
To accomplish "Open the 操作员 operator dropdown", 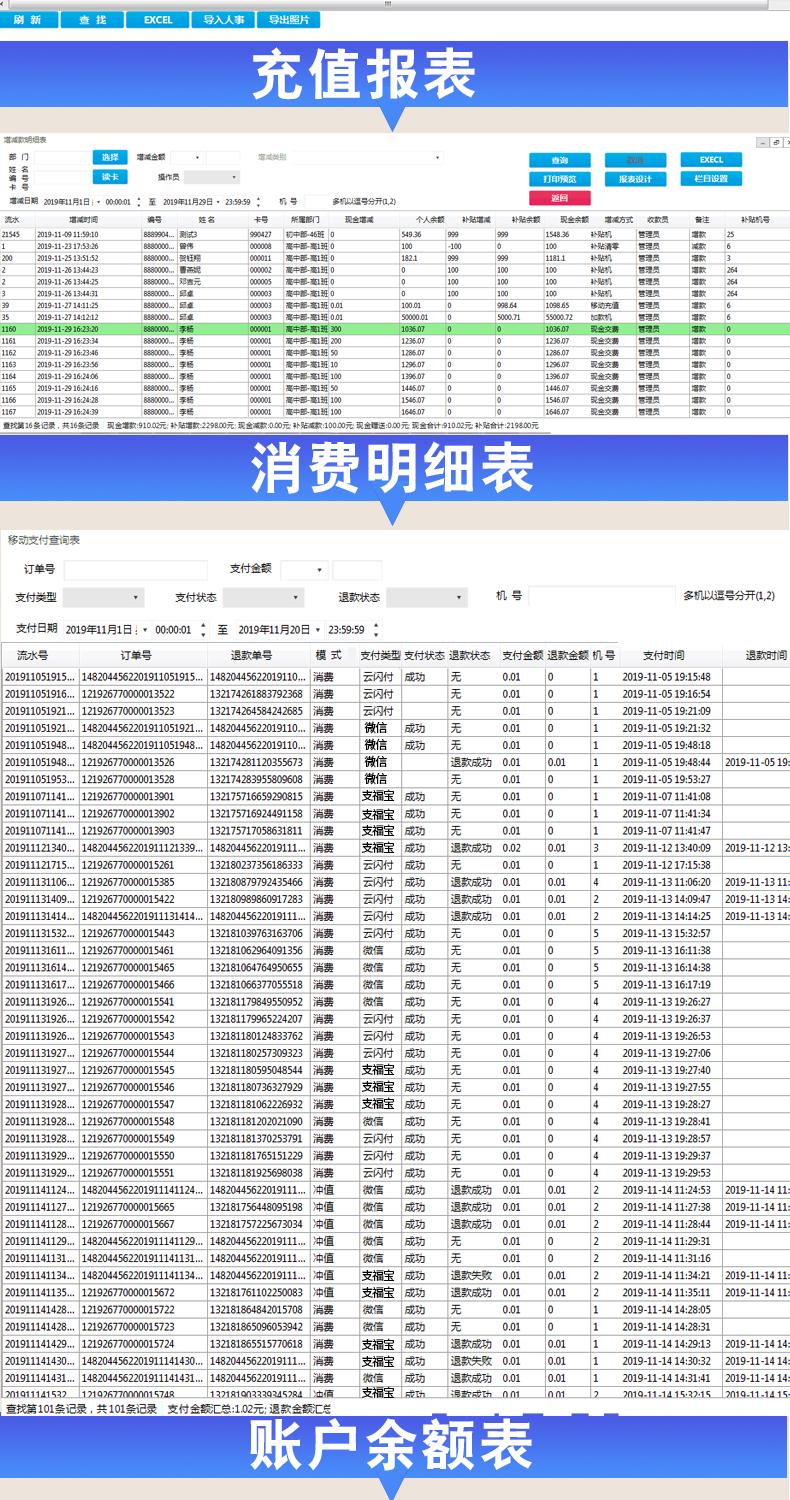I will (212, 177).
